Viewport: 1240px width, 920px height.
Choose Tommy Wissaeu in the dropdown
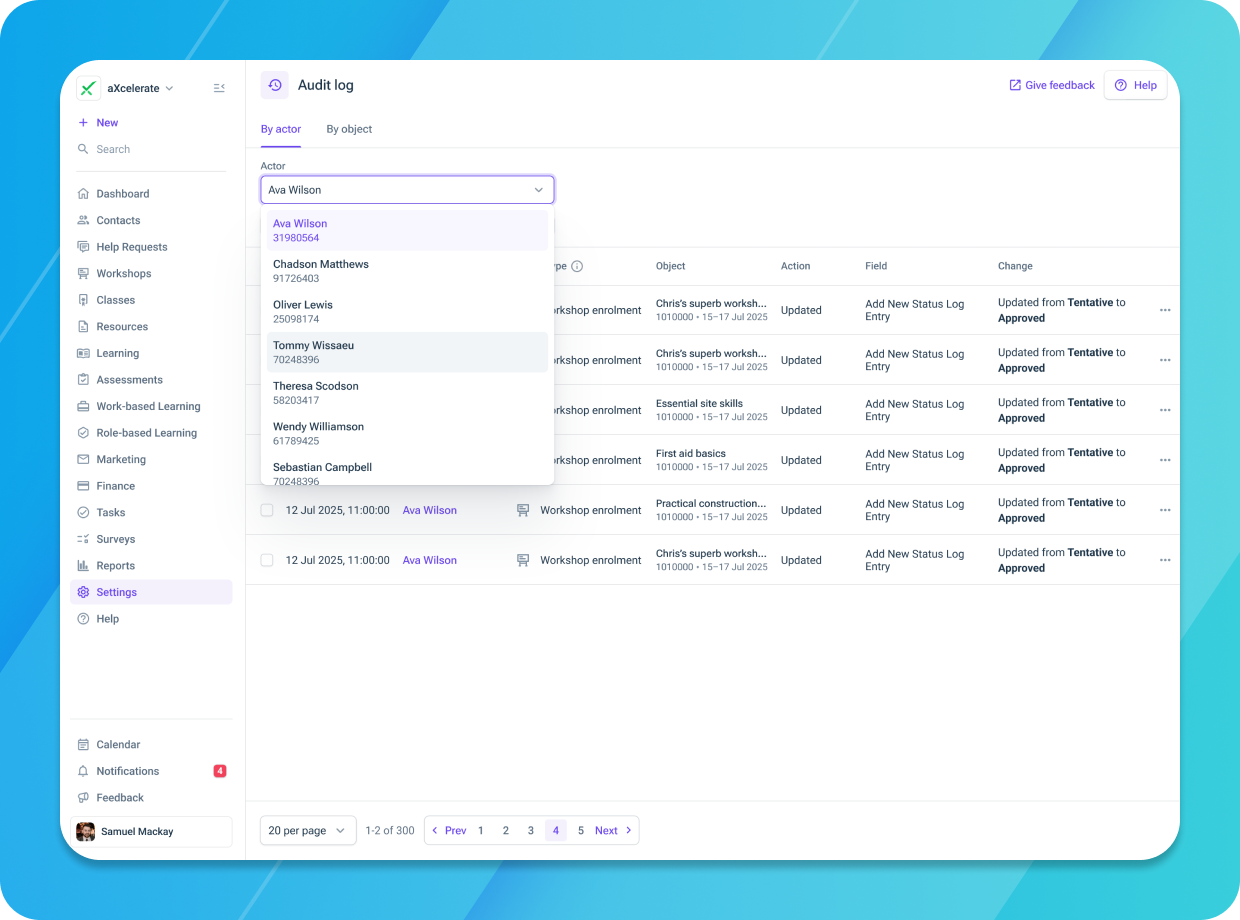407,352
